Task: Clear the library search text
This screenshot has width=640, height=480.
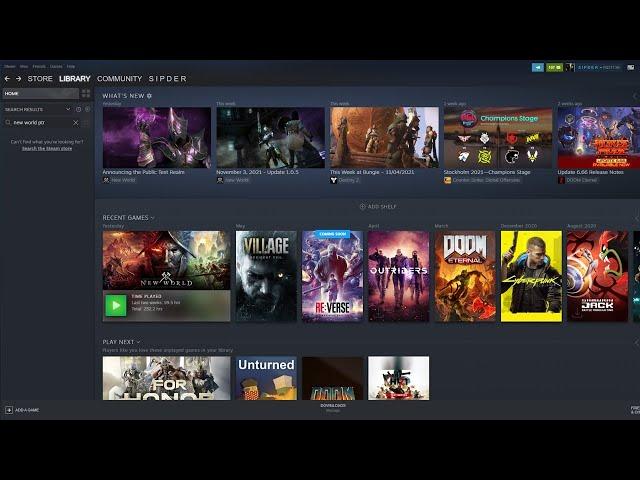Action: pos(76,122)
